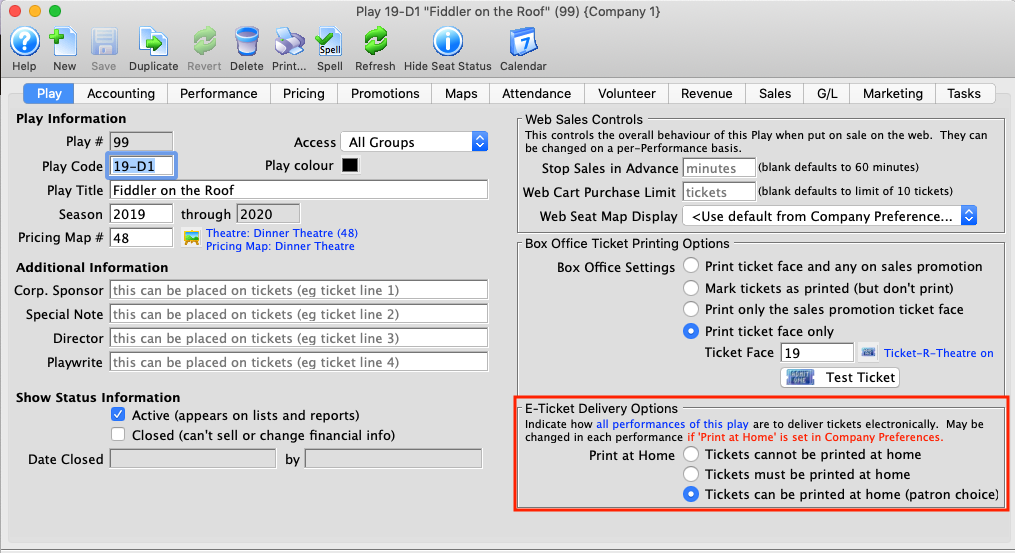Select Print ticket face only radio
This screenshot has width=1015, height=553.
(691, 331)
